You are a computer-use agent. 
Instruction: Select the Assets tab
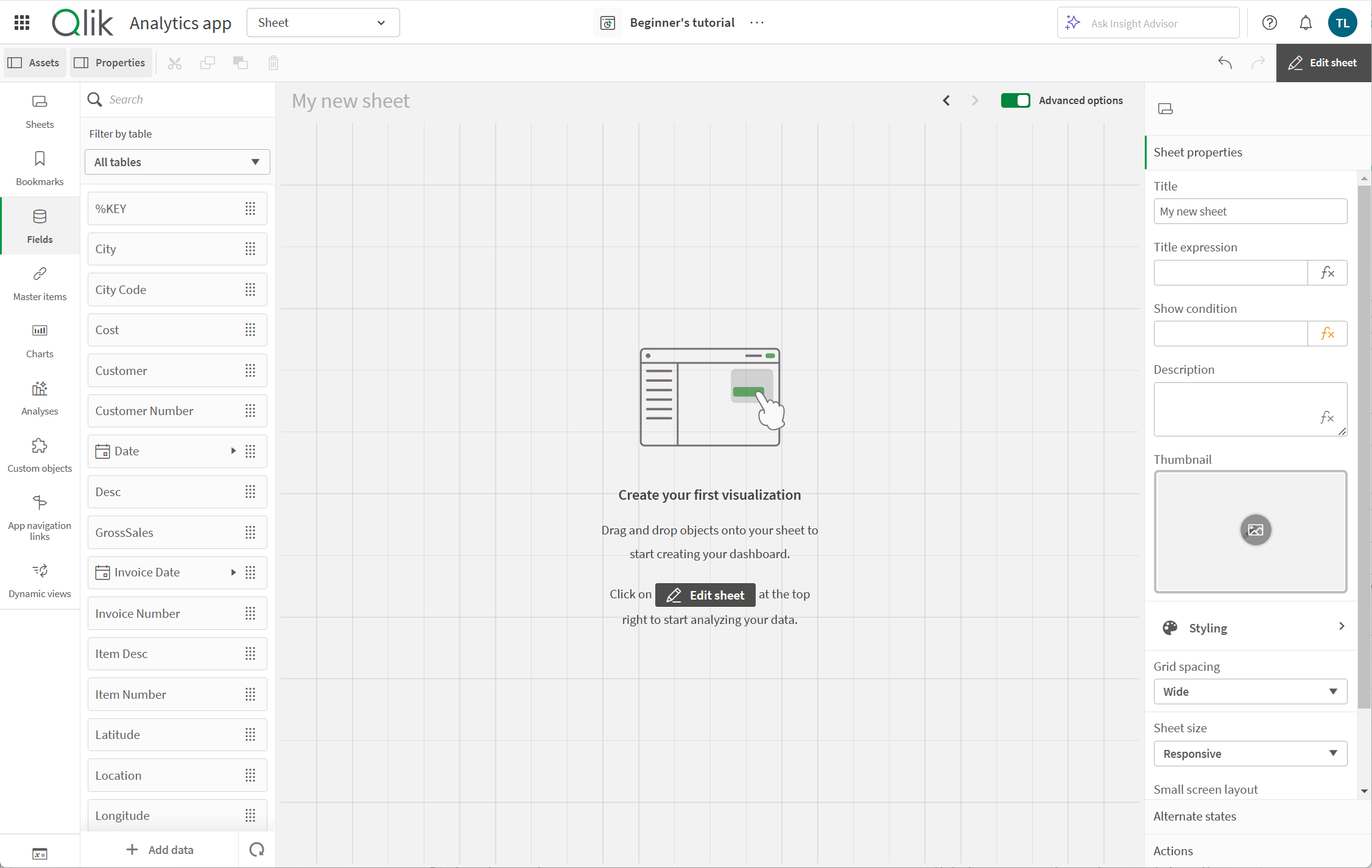(x=34, y=62)
